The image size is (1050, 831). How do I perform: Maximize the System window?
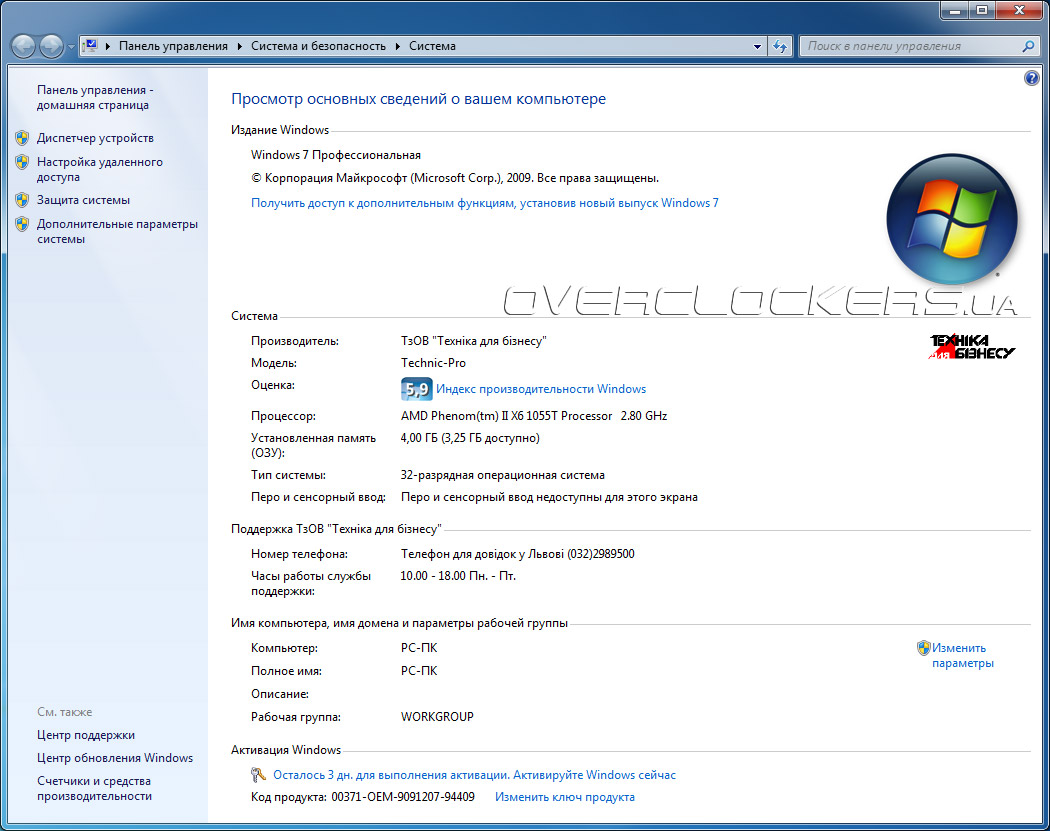[982, 10]
